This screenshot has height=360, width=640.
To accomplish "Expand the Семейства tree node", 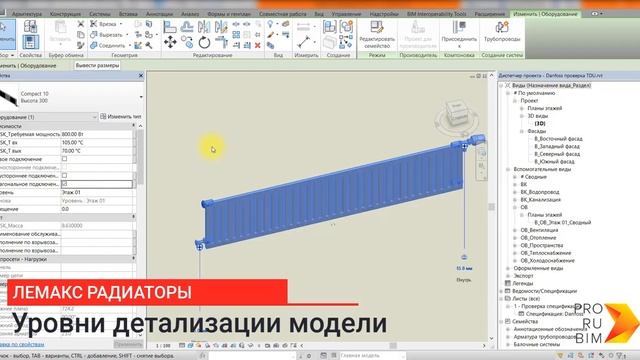I will click(x=501, y=321).
